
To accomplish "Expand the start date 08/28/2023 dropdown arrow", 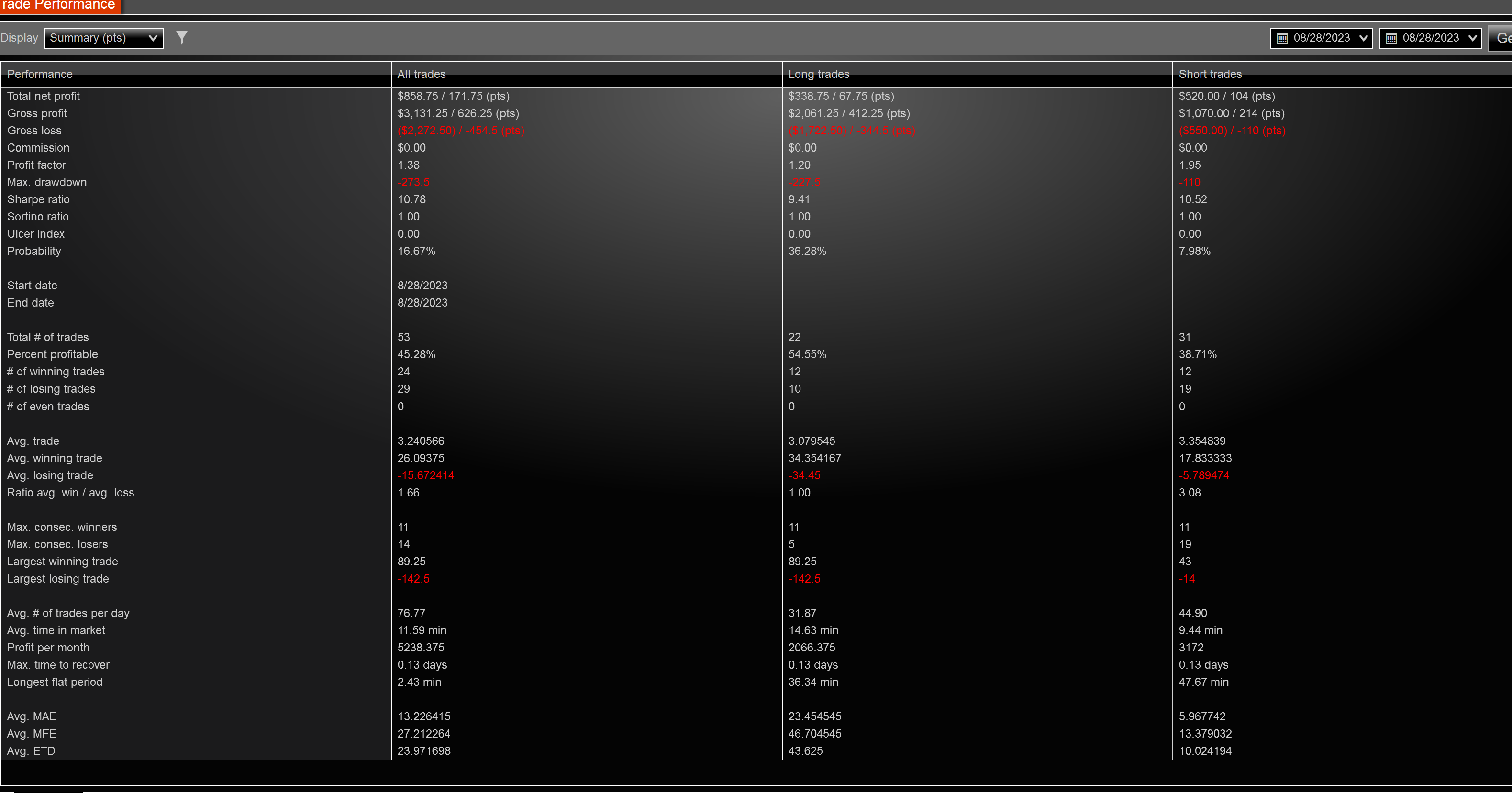I will [1363, 38].
